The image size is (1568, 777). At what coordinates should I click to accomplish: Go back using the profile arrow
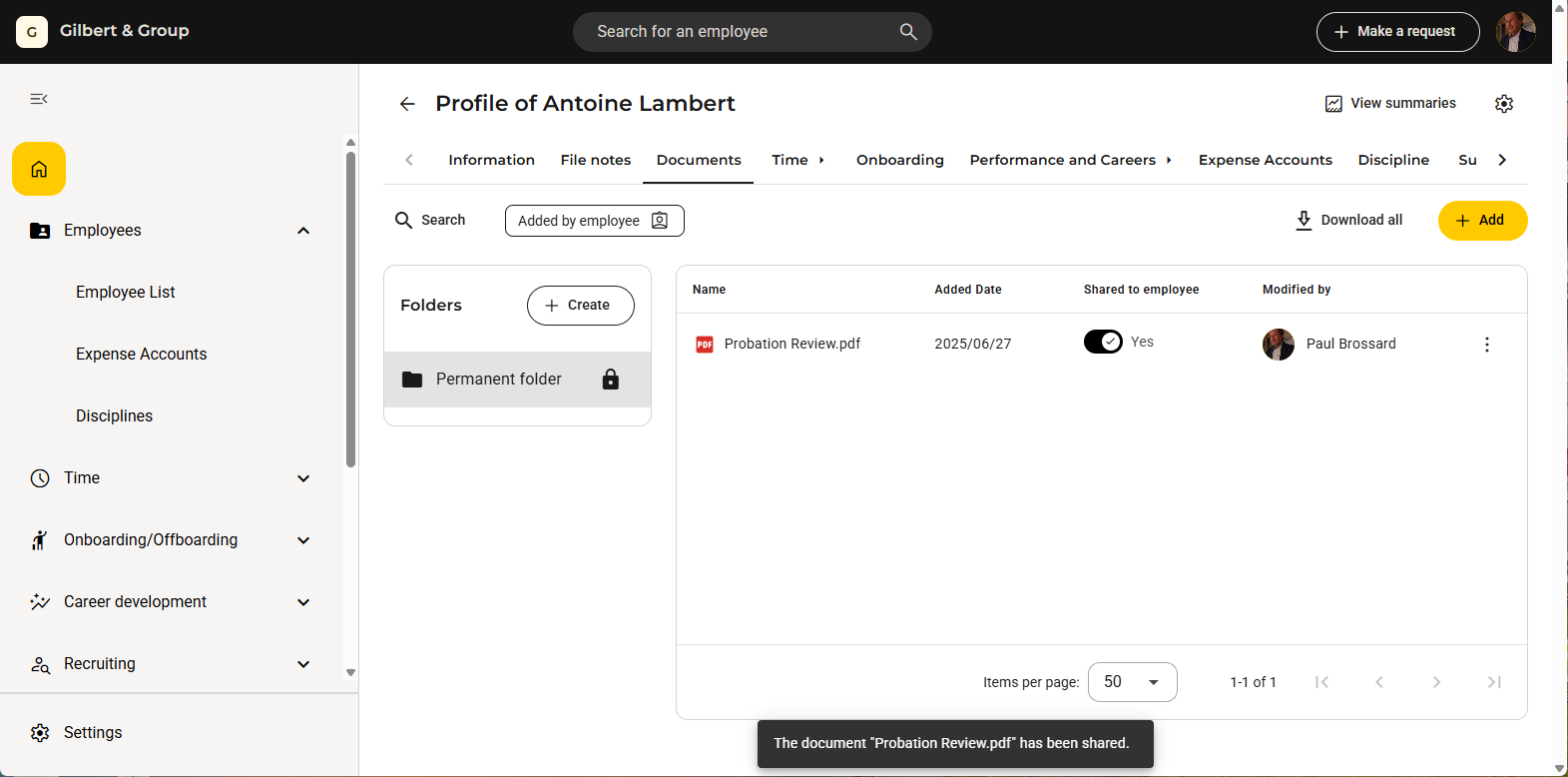pyautogui.click(x=407, y=104)
